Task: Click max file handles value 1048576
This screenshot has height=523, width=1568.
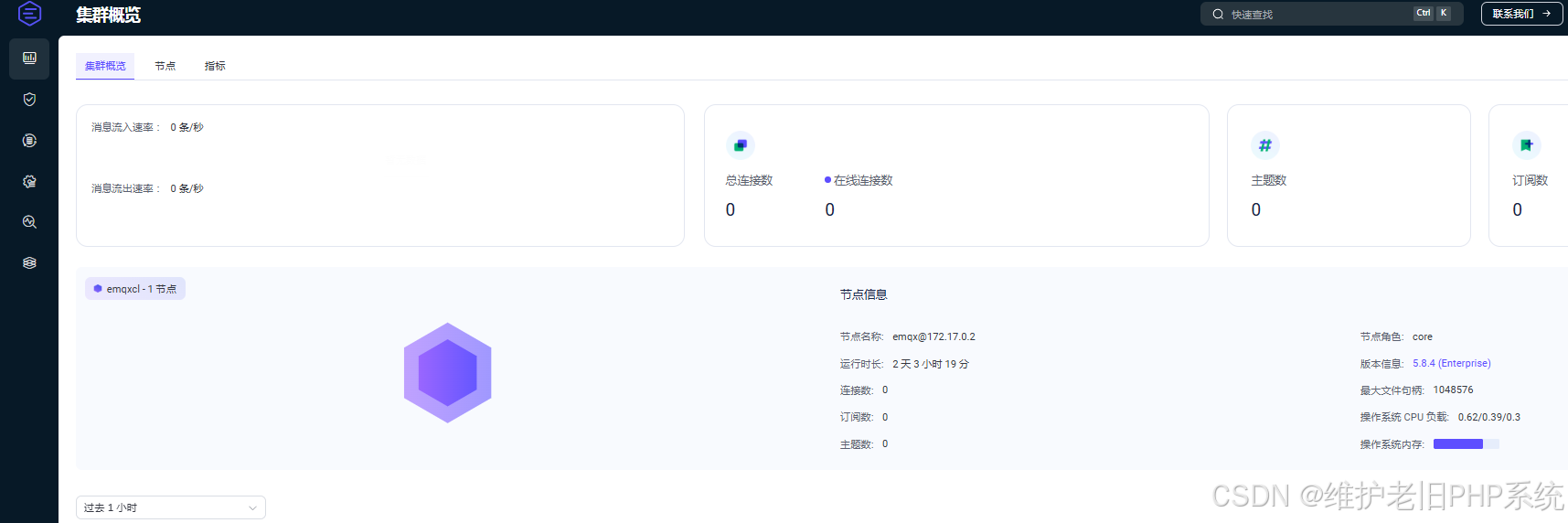Action: tap(1454, 390)
